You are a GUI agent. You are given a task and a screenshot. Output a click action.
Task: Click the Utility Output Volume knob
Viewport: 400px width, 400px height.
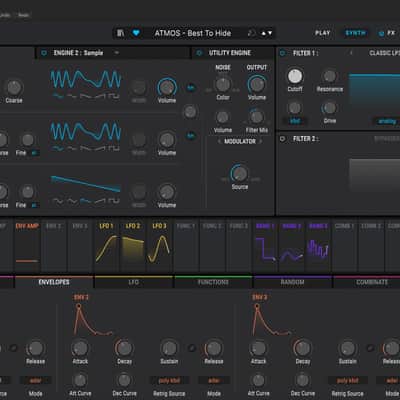point(257,84)
